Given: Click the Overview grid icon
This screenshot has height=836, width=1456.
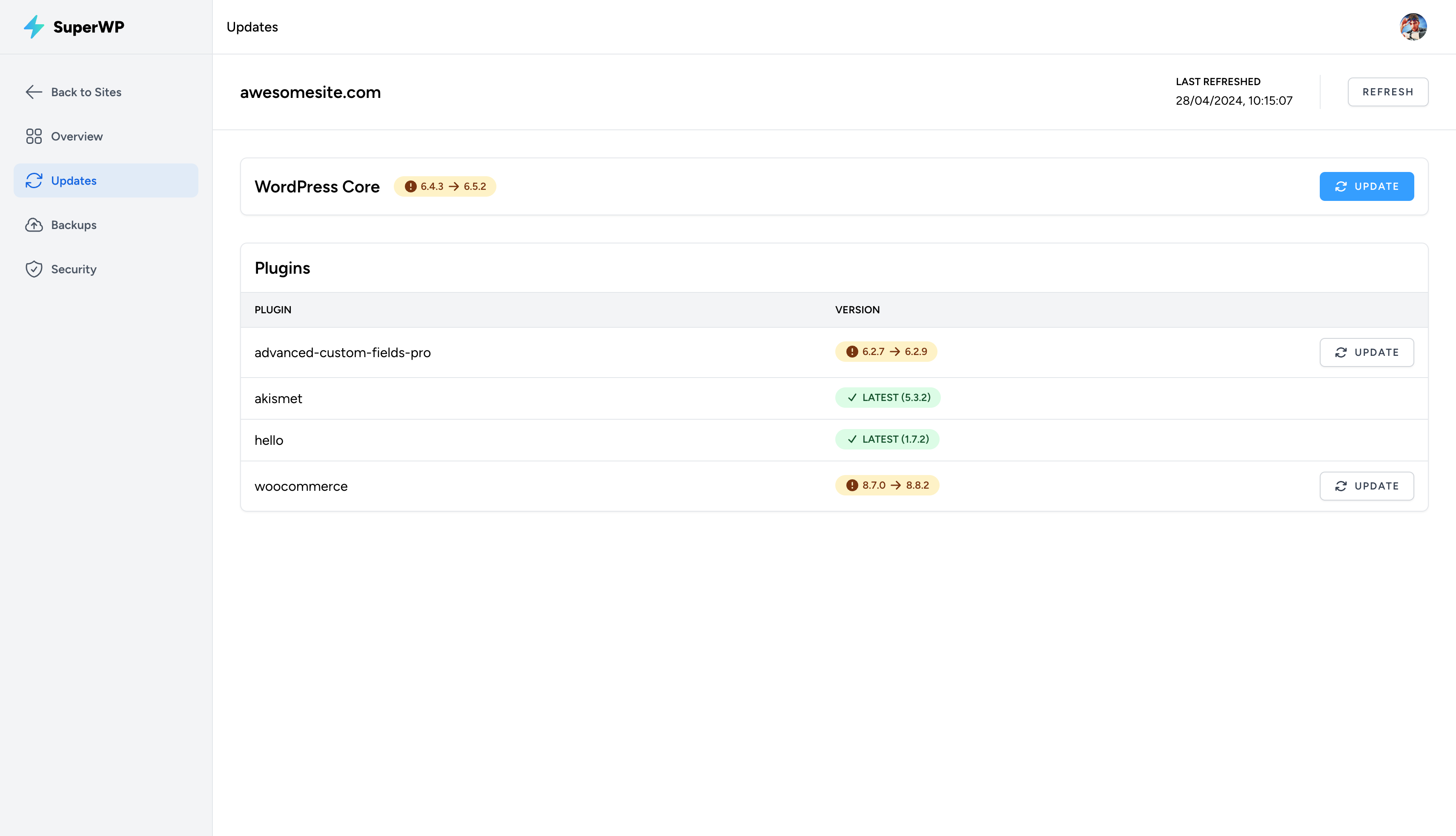Looking at the screenshot, I should tap(34, 136).
